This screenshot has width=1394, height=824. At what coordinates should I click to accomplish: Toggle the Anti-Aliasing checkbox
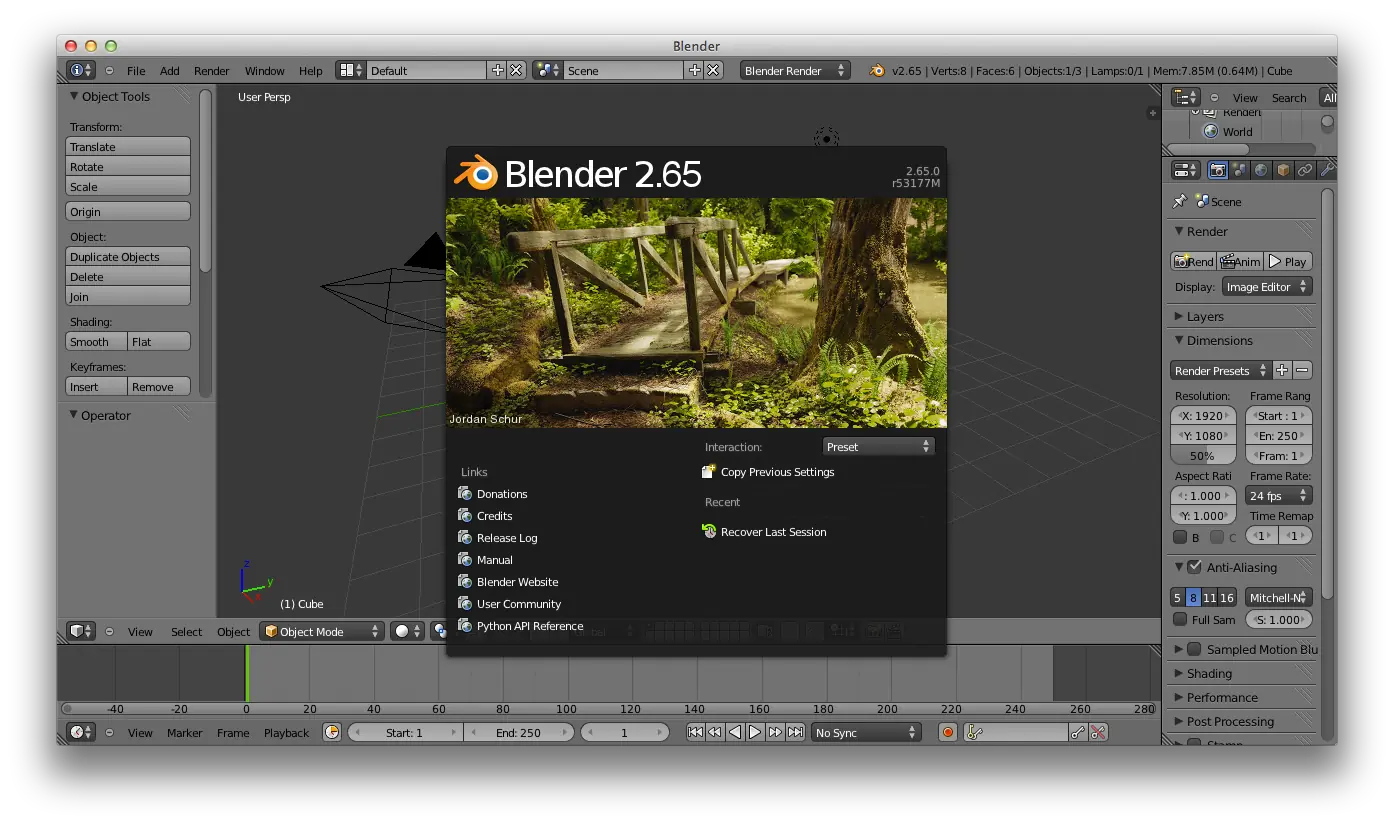[1194, 567]
